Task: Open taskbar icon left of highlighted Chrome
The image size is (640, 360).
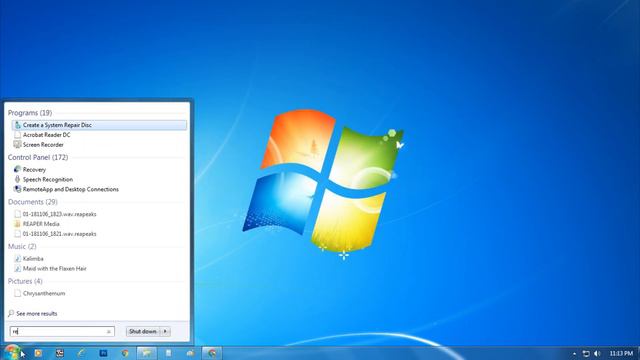Action: click(191, 353)
